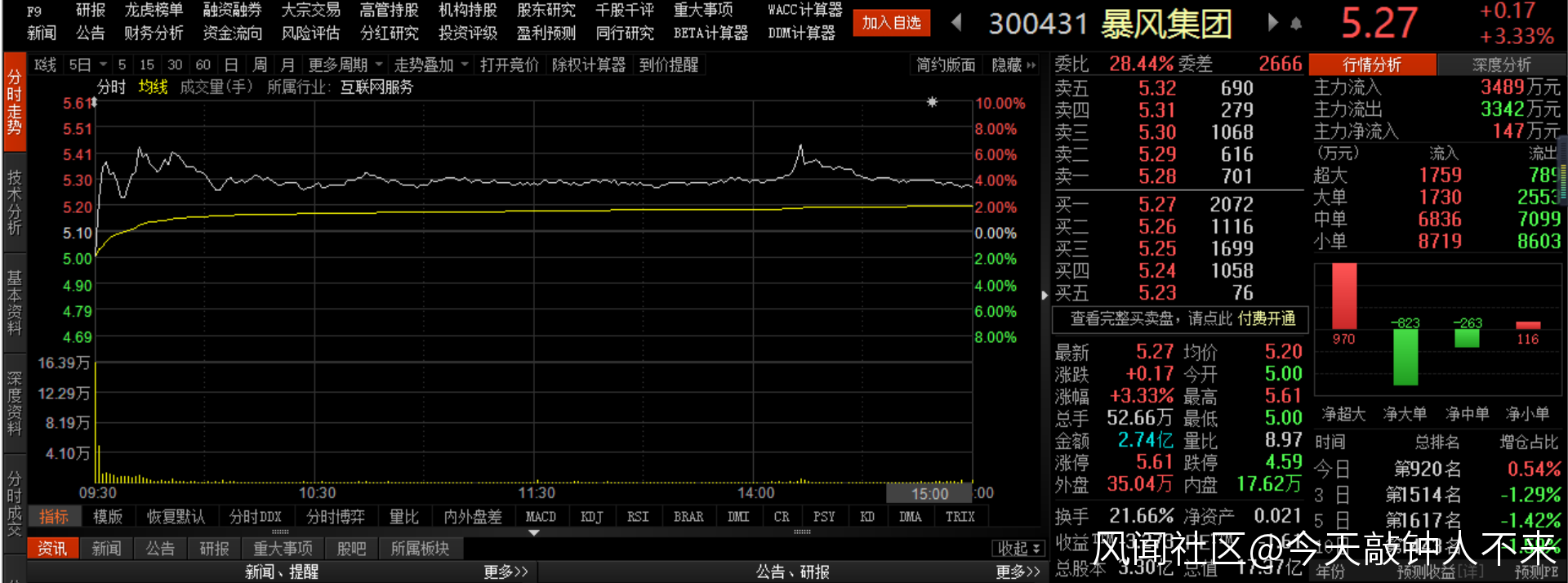This screenshot has height=583, width=1568.
Task: Add stock to watchlist via 加入自选
Action: (892, 23)
